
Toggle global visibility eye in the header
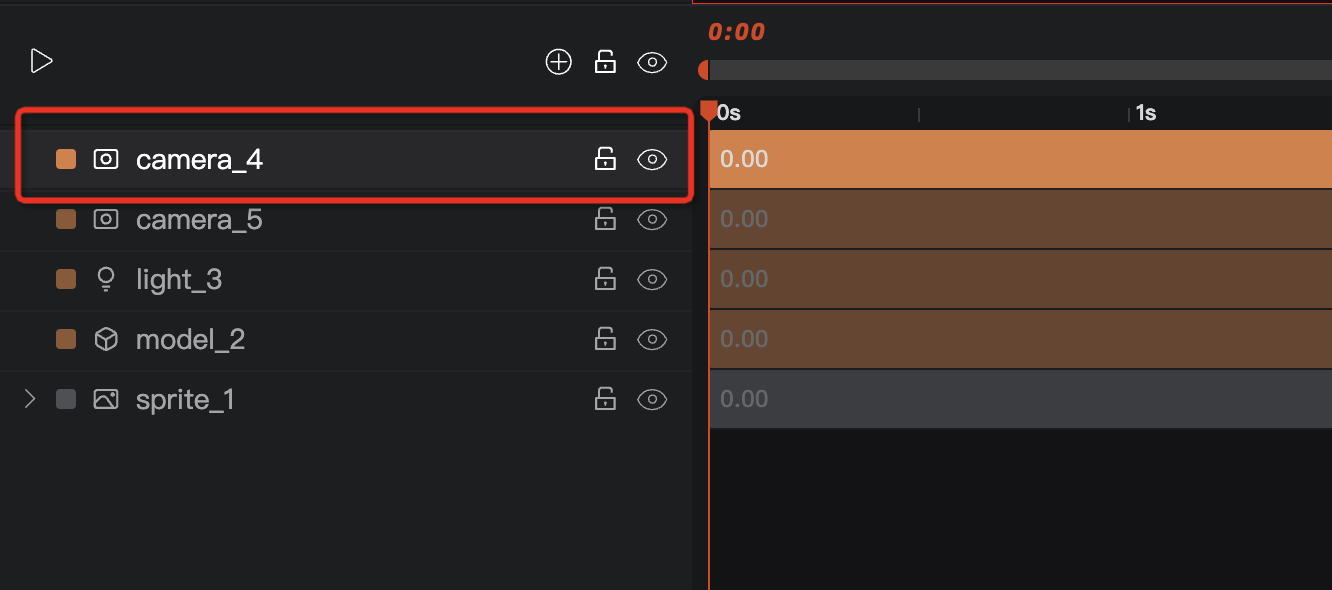pyautogui.click(x=652, y=63)
